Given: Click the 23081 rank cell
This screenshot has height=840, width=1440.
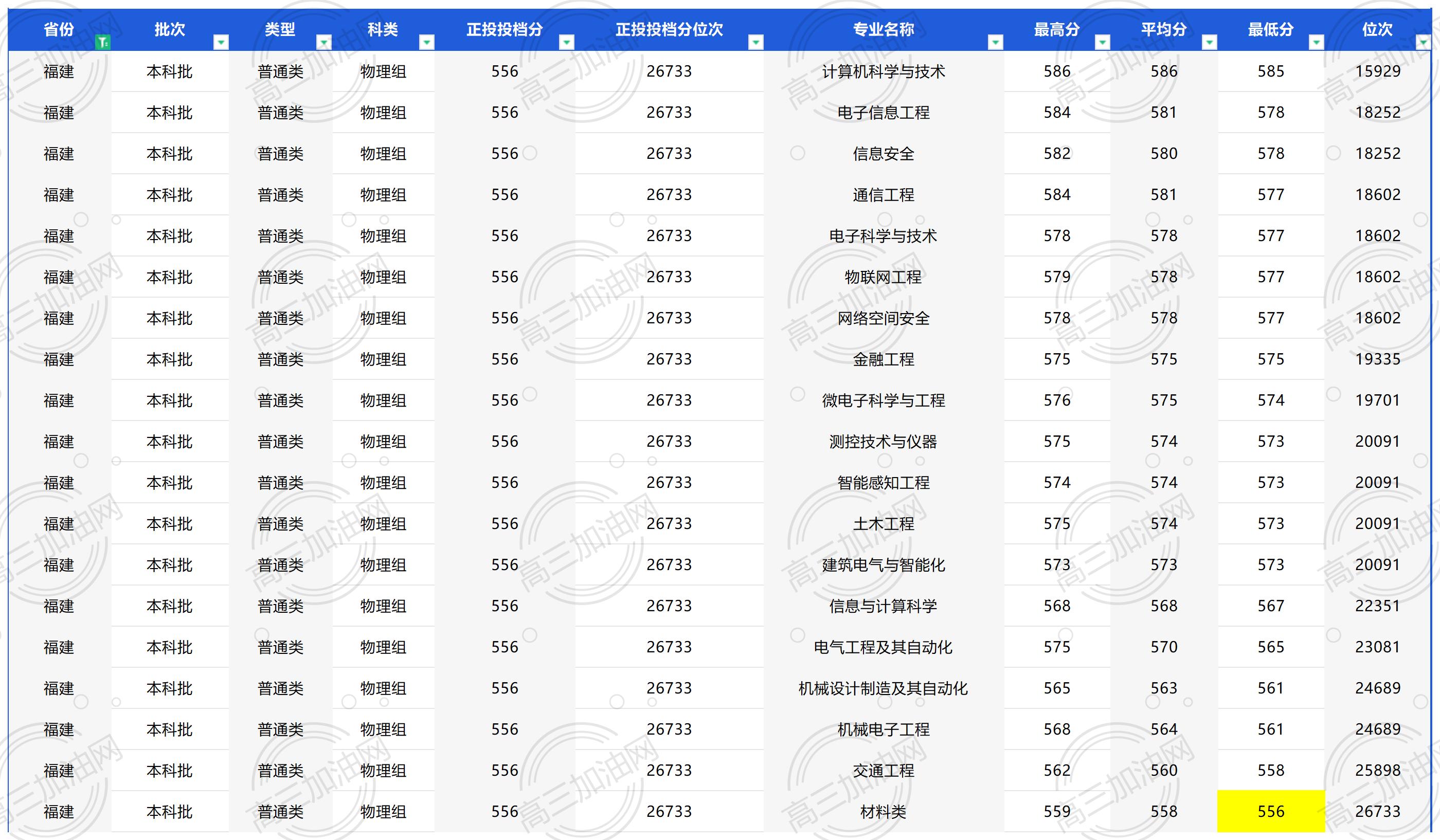Looking at the screenshot, I should (x=1378, y=647).
